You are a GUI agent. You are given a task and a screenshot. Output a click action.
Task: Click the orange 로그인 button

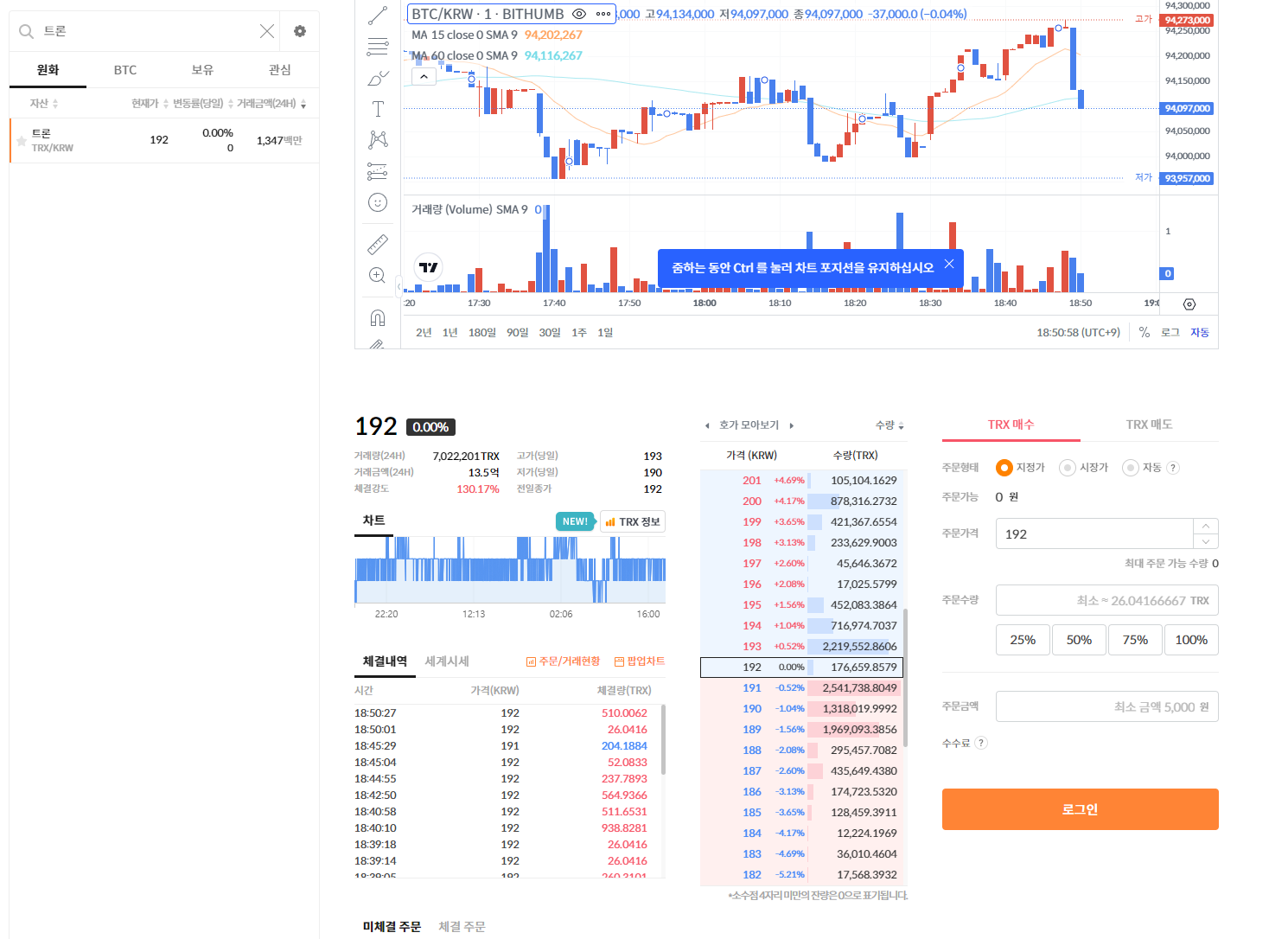[1081, 809]
